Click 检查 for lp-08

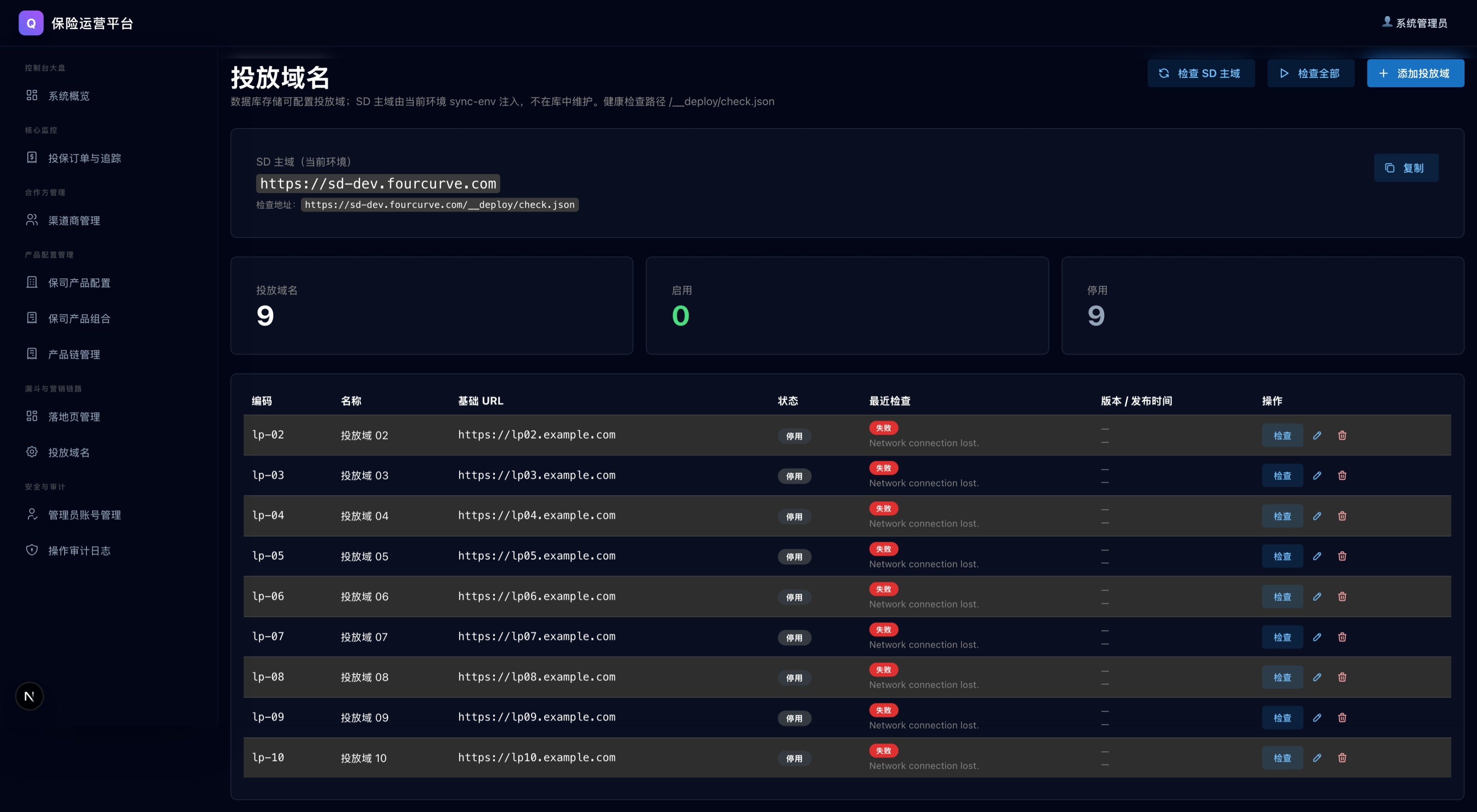pos(1282,677)
